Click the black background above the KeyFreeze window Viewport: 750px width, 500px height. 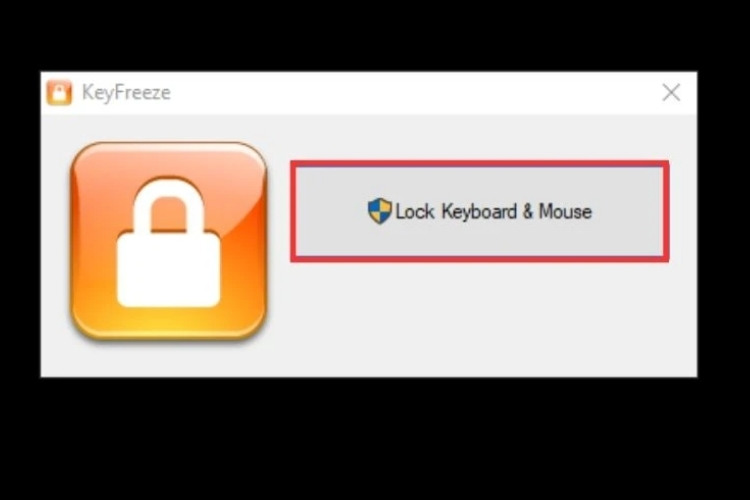click(375, 34)
